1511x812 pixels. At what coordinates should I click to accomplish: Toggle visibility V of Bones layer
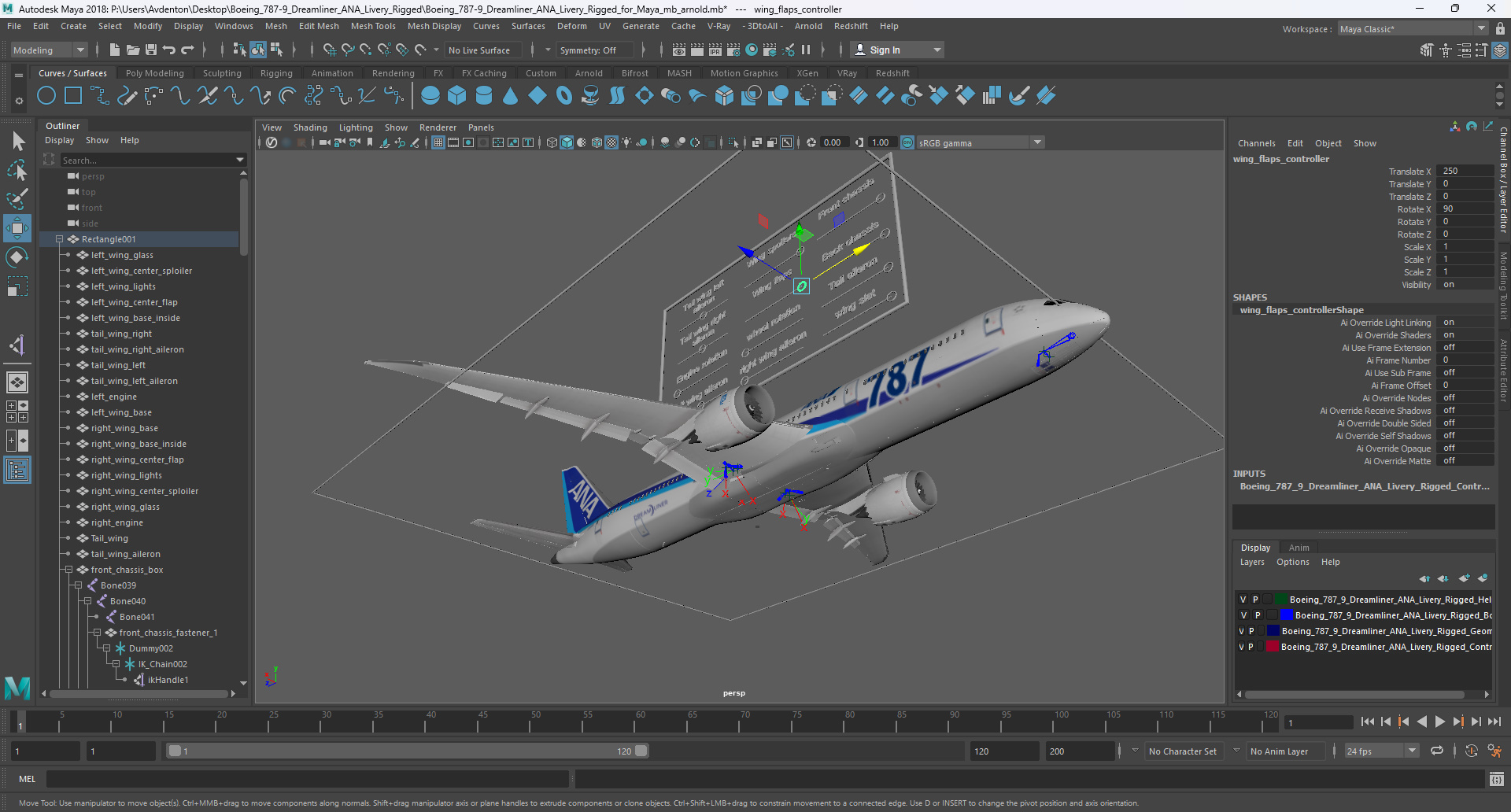[1244, 615]
